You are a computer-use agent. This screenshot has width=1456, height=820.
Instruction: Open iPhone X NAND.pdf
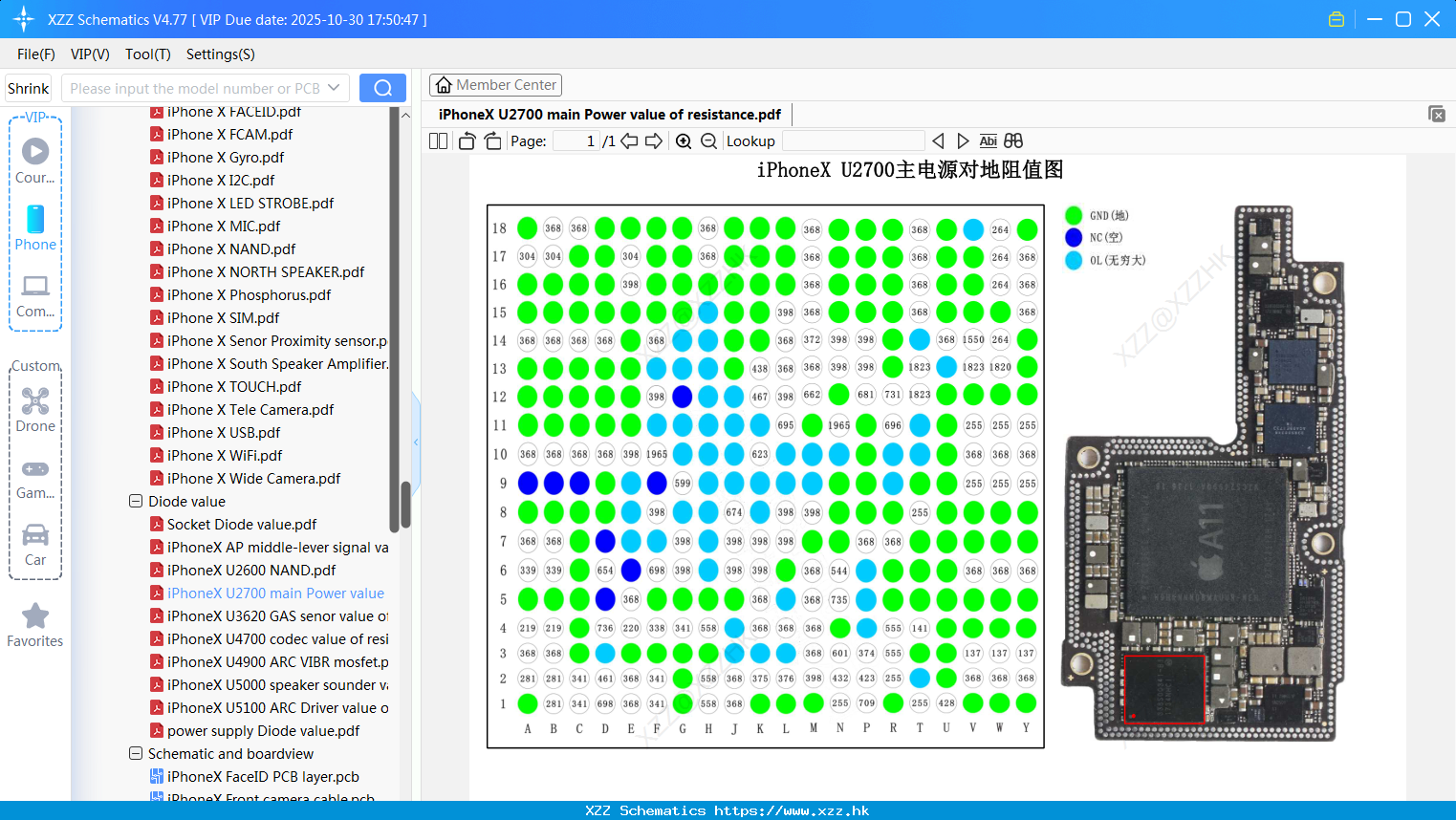click(231, 248)
